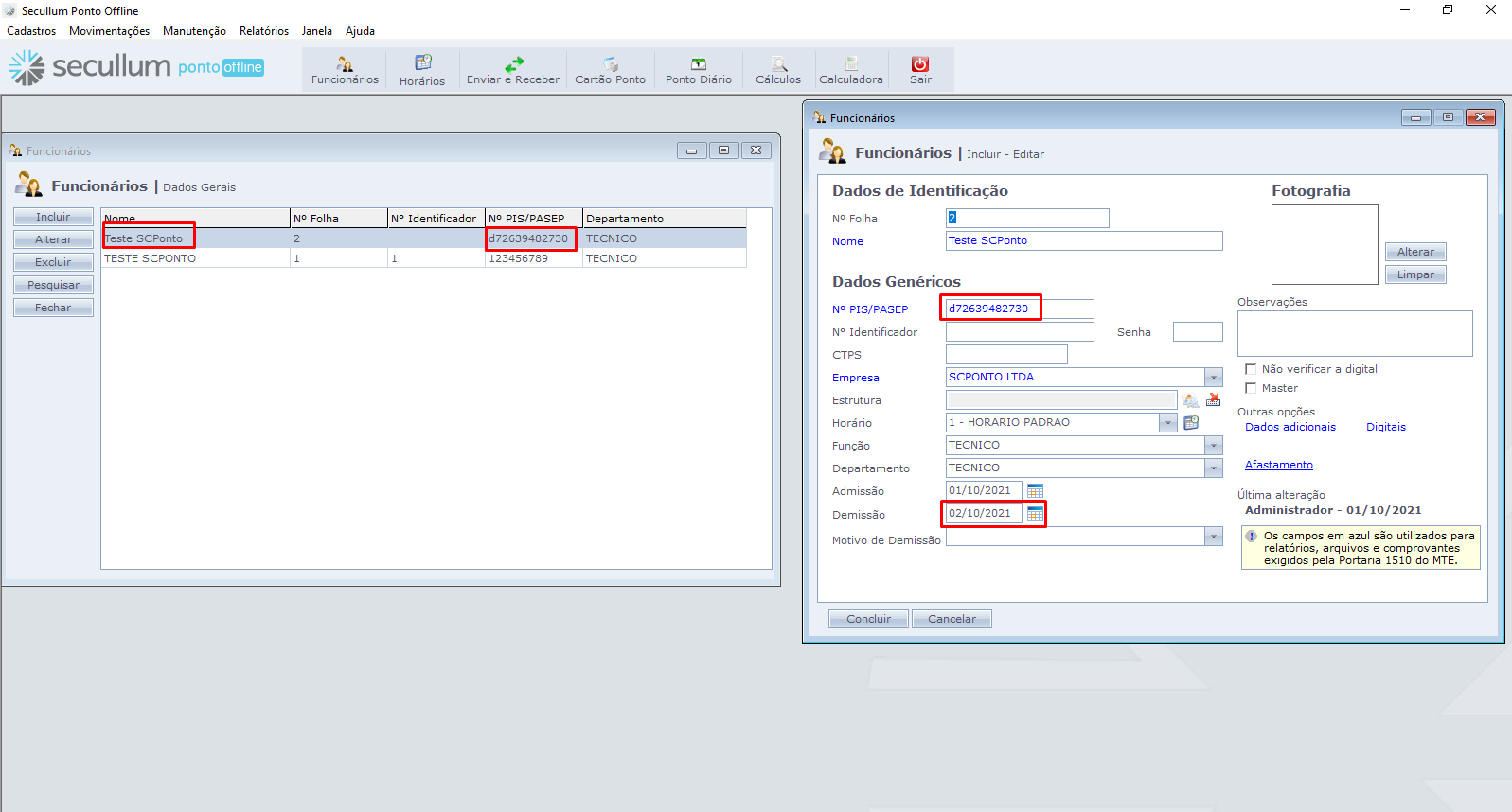This screenshot has height=812, width=1512.
Task: Click the Concluir button
Action: click(x=868, y=619)
